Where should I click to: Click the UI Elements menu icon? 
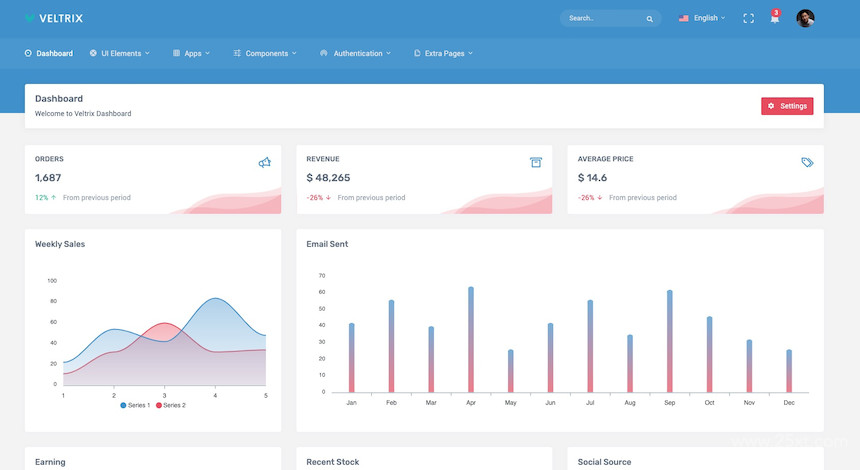(93, 53)
